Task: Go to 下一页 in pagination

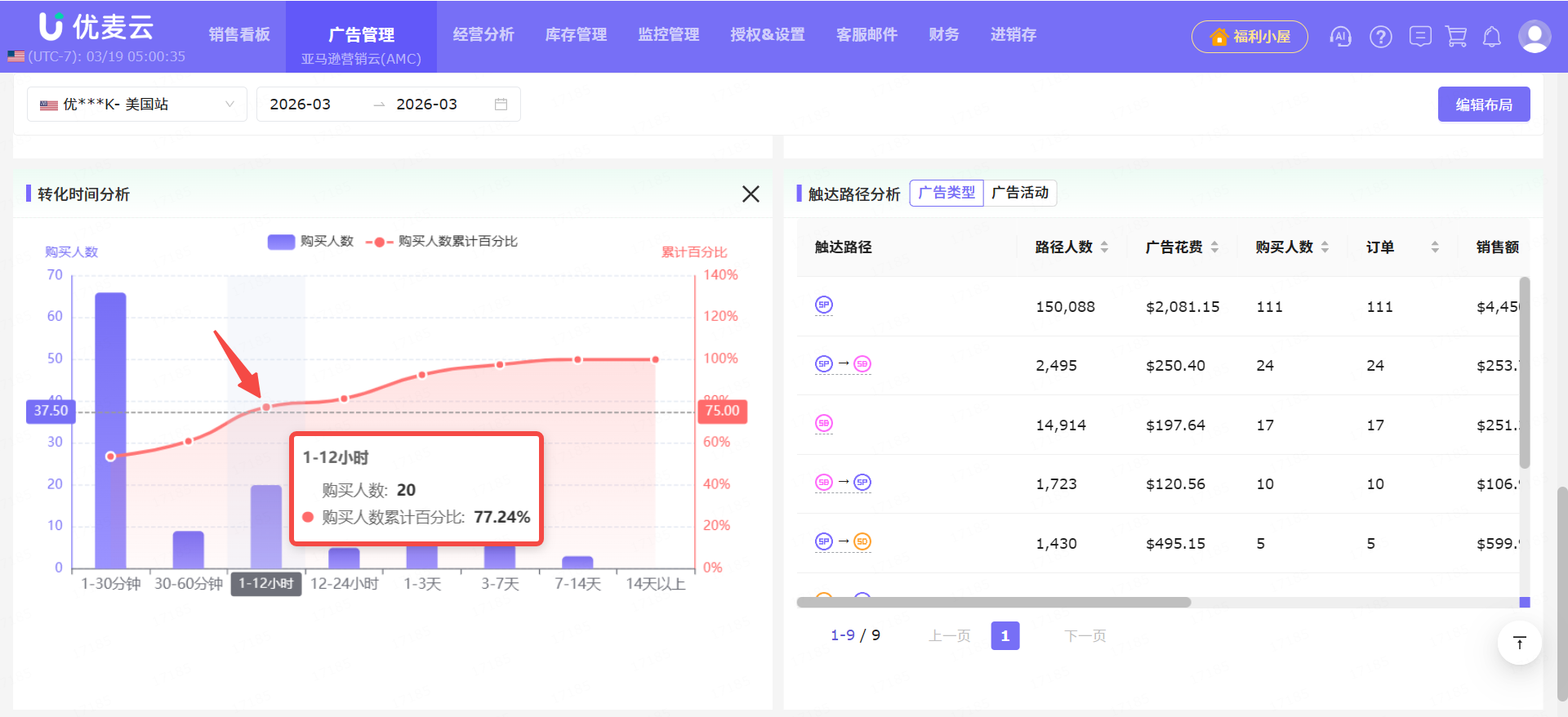Action: point(1085,635)
